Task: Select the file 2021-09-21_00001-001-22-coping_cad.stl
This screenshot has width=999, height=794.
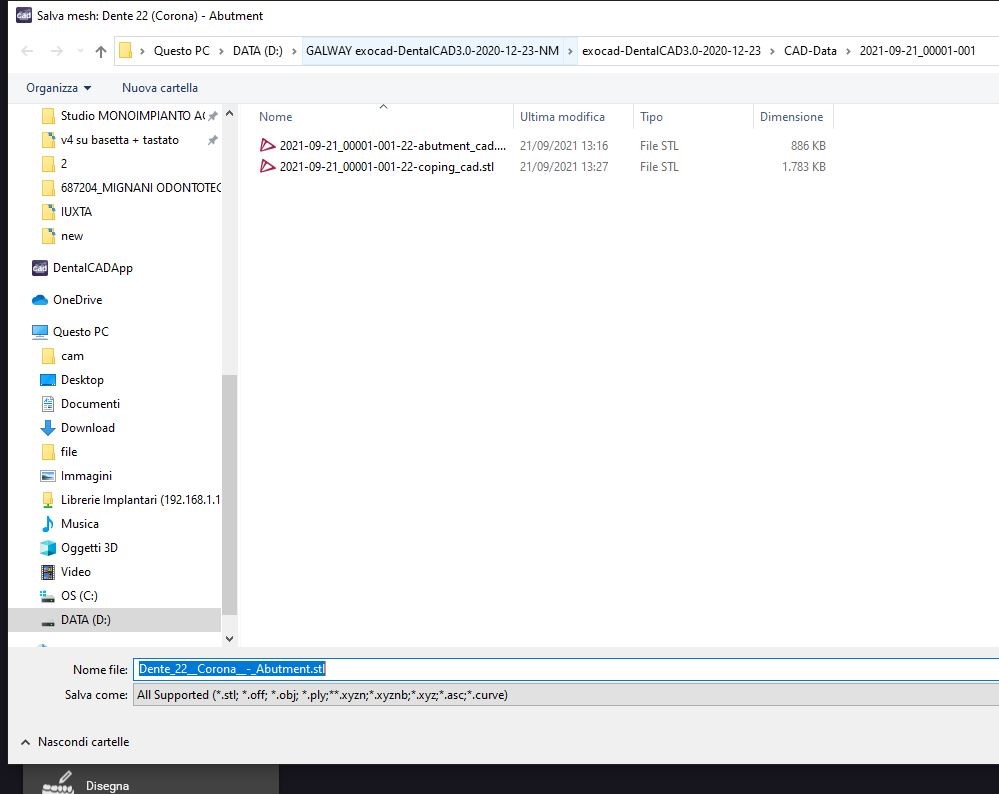Action: tap(387, 167)
